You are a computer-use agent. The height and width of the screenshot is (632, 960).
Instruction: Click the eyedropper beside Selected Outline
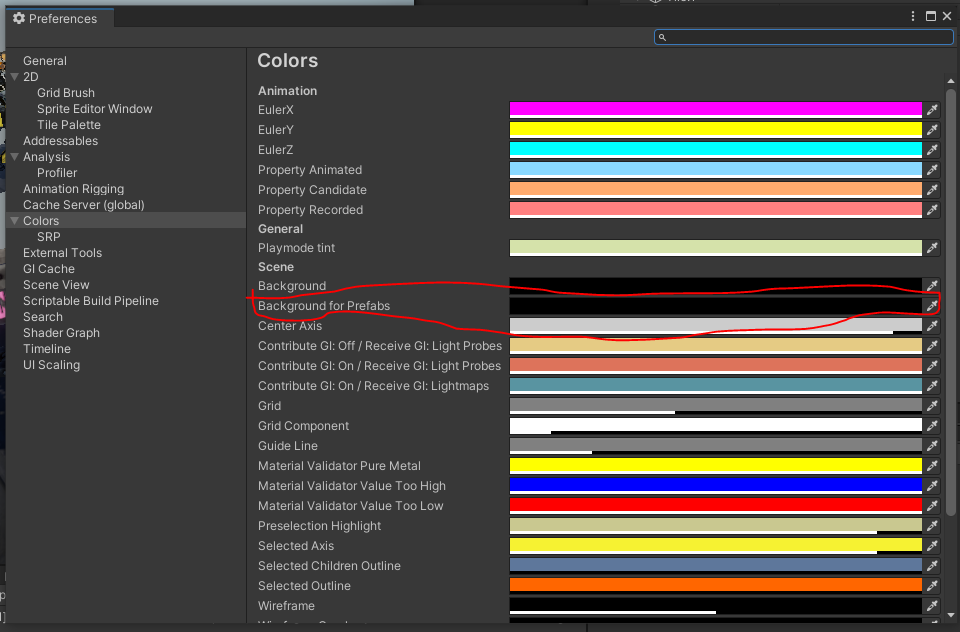(x=933, y=586)
